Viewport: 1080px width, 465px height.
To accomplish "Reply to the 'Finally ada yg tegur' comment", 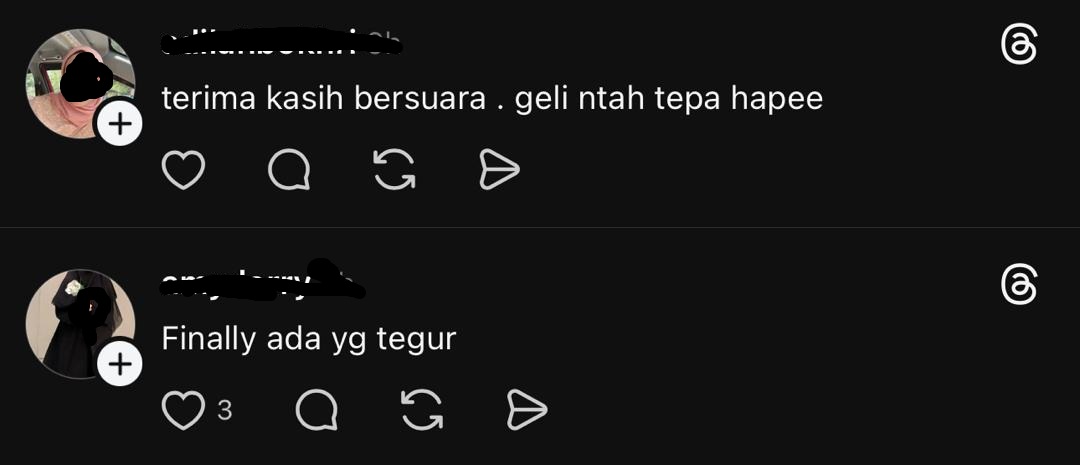I will click(316, 411).
